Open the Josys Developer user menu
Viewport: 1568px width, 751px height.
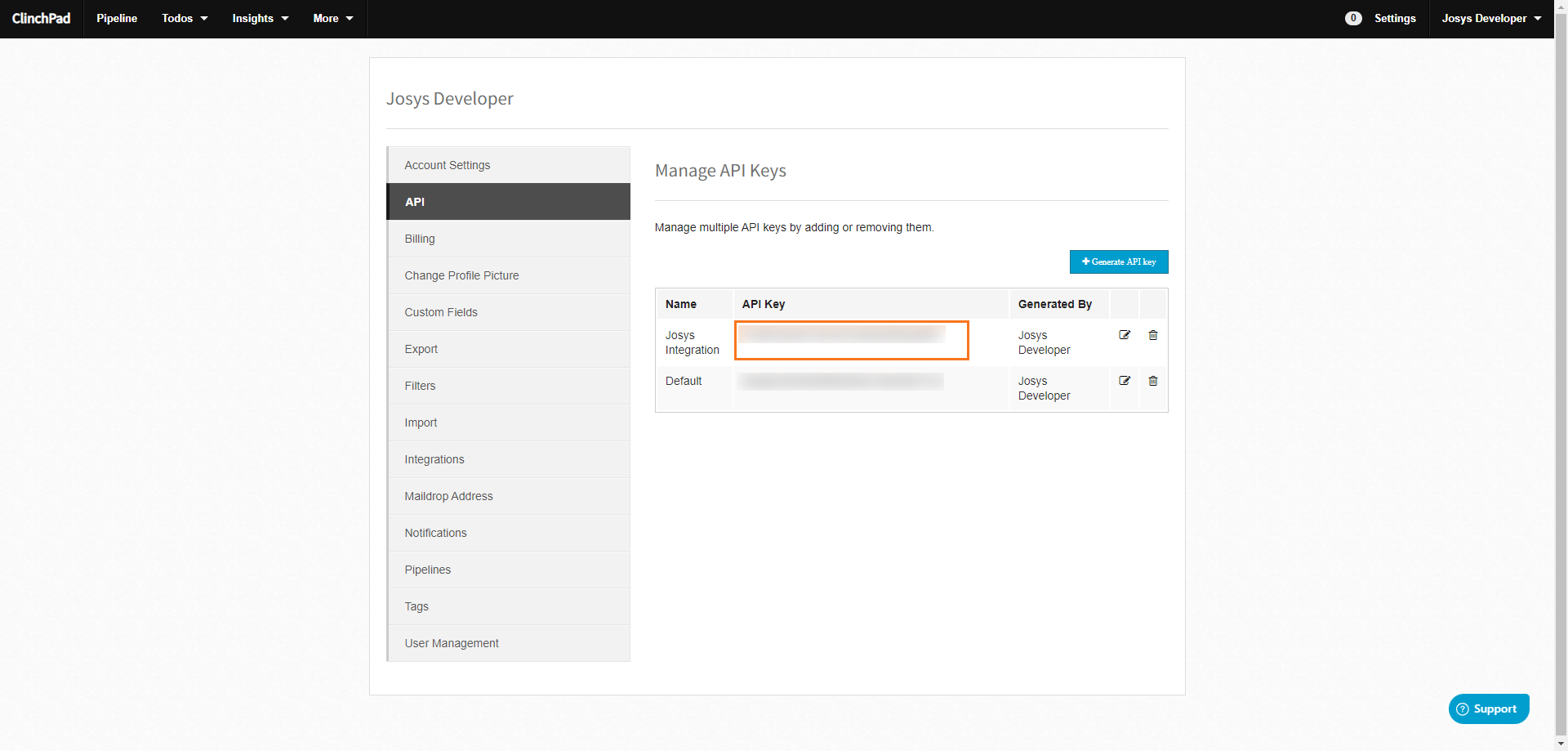[1491, 18]
